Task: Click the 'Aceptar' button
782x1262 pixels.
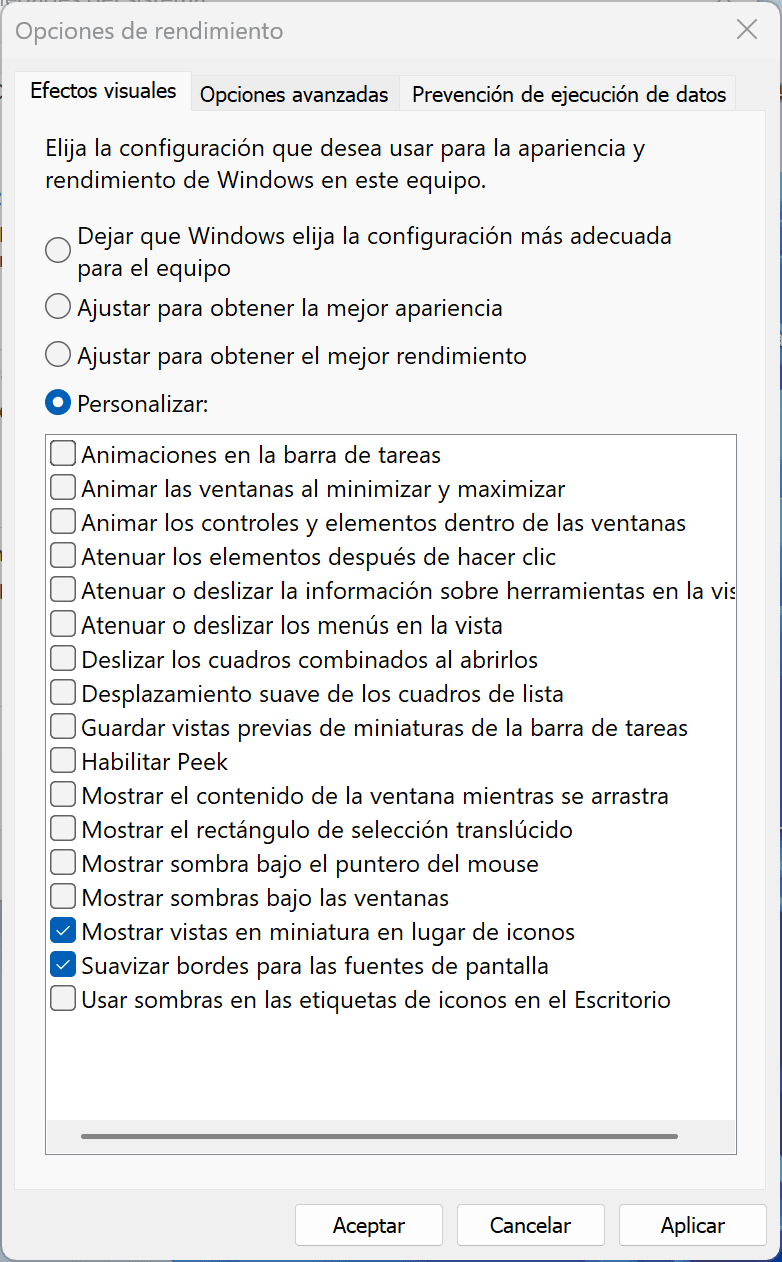Action: pyautogui.click(x=368, y=1225)
